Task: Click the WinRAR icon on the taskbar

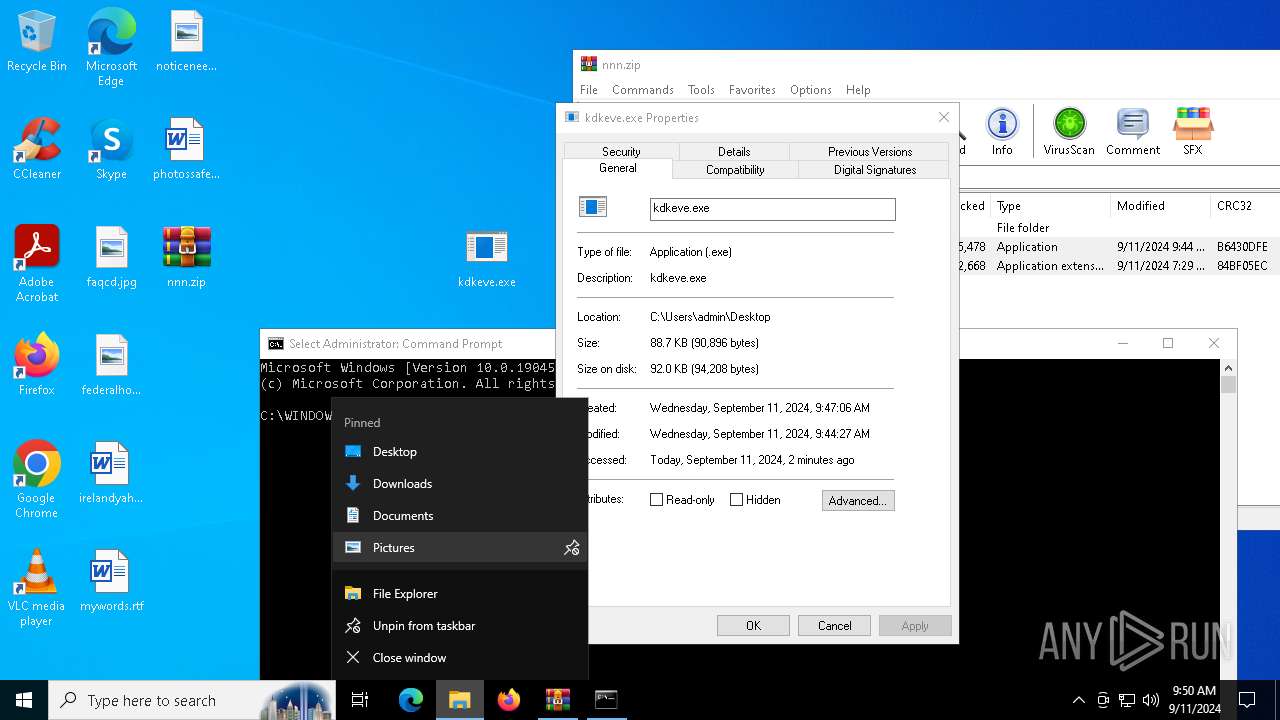Action: point(557,700)
